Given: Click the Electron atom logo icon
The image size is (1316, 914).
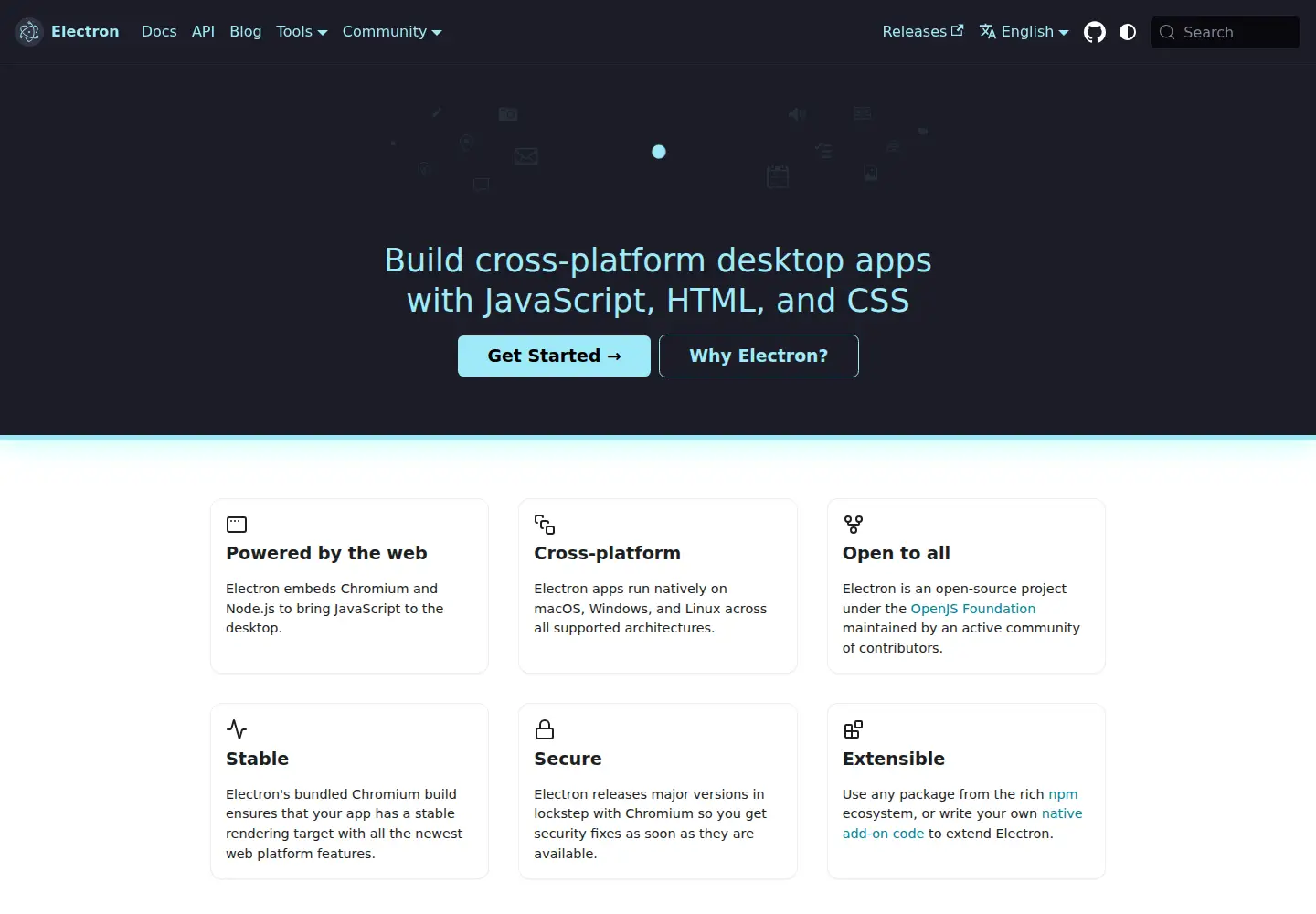Looking at the screenshot, I should click(29, 32).
